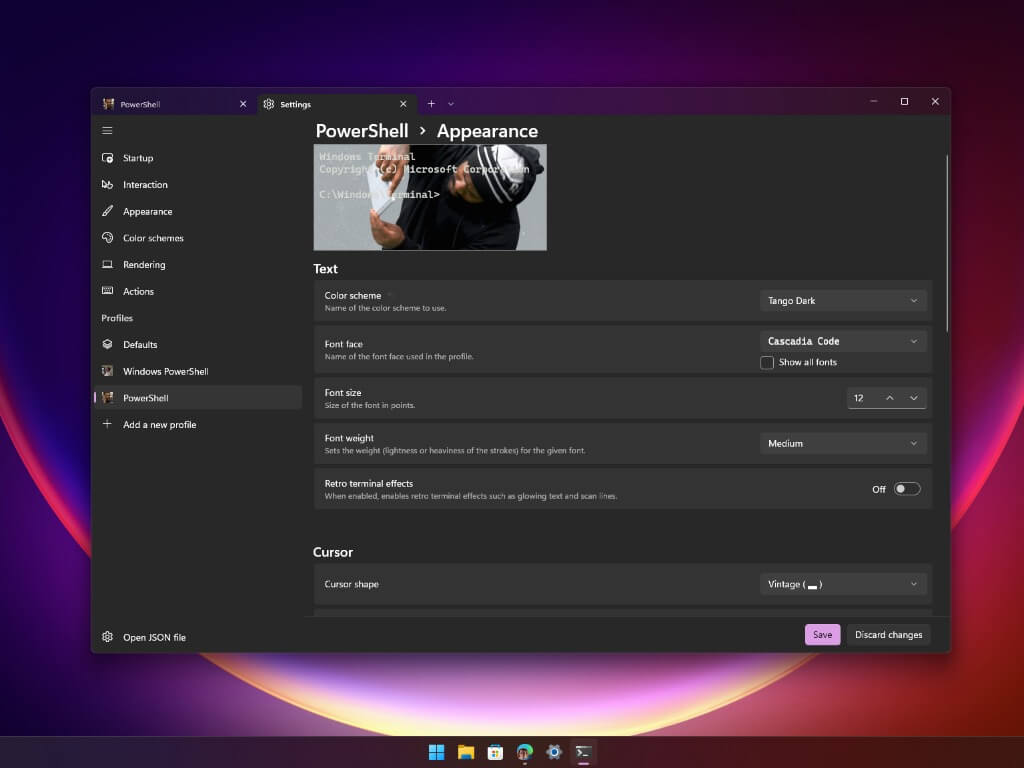Image resolution: width=1024 pixels, height=768 pixels.
Task: Go to Actions settings
Action: point(199,291)
